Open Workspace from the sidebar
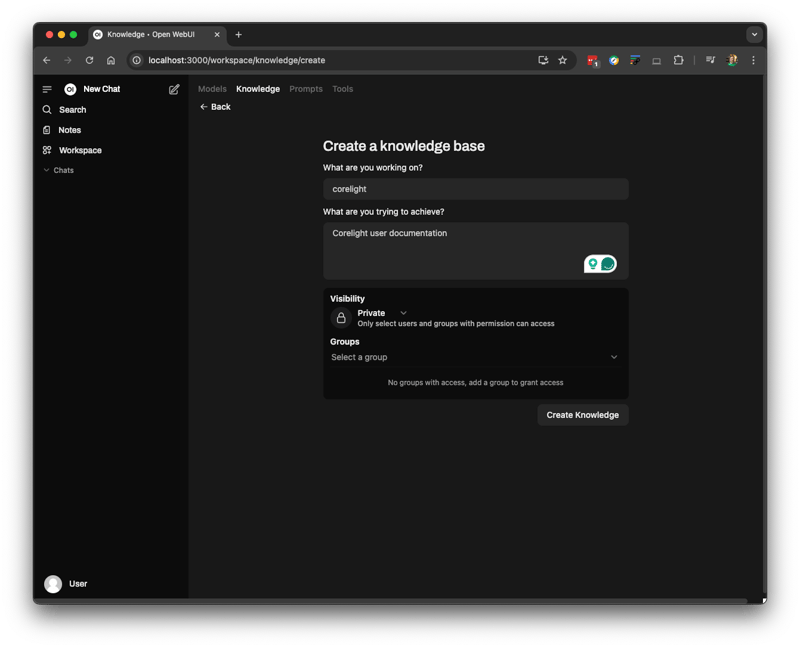800x648 pixels. click(79, 150)
